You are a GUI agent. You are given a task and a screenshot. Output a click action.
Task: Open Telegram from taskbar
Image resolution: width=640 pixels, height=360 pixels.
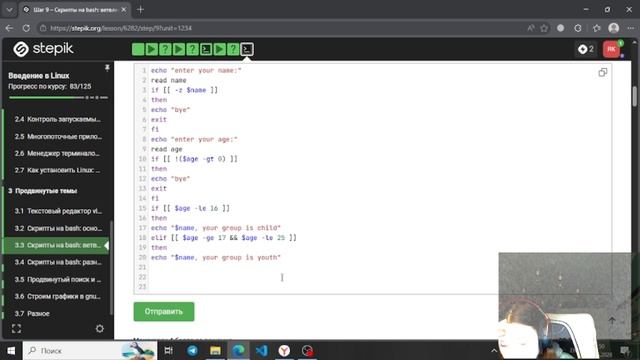[x=192, y=351]
